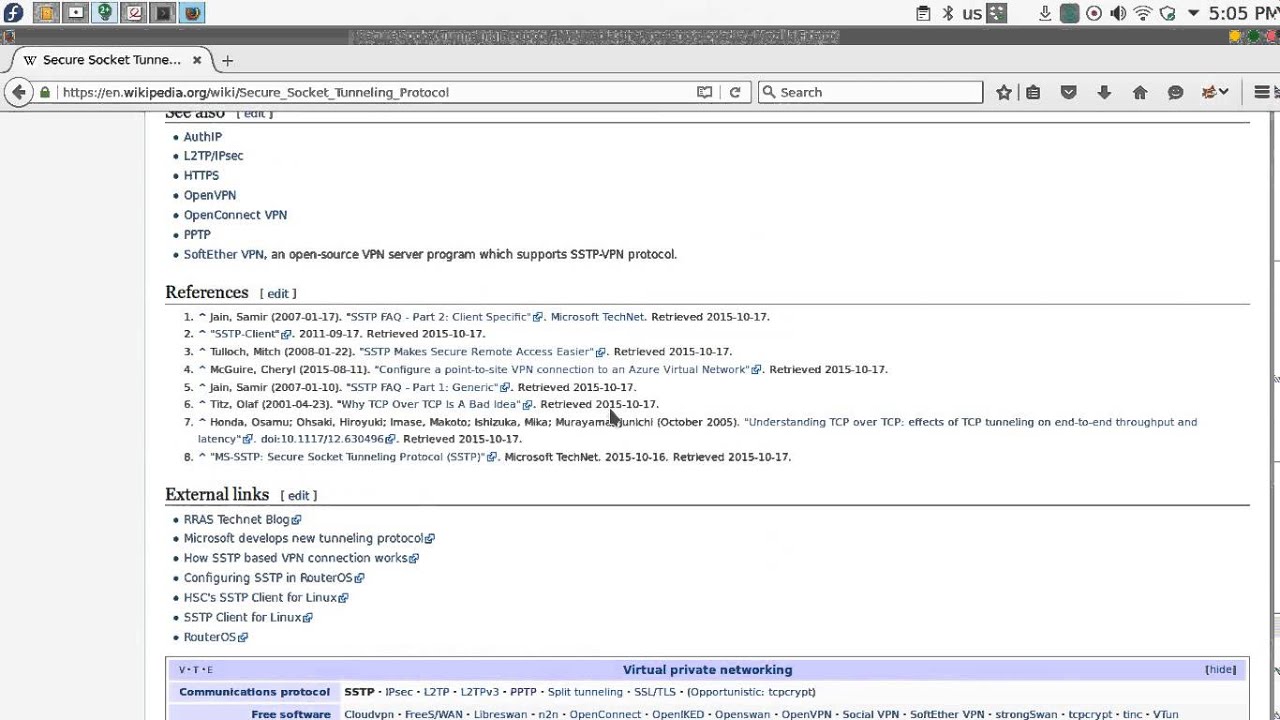The image size is (1280, 720).
Task: Edit the External links section
Action: (298, 496)
